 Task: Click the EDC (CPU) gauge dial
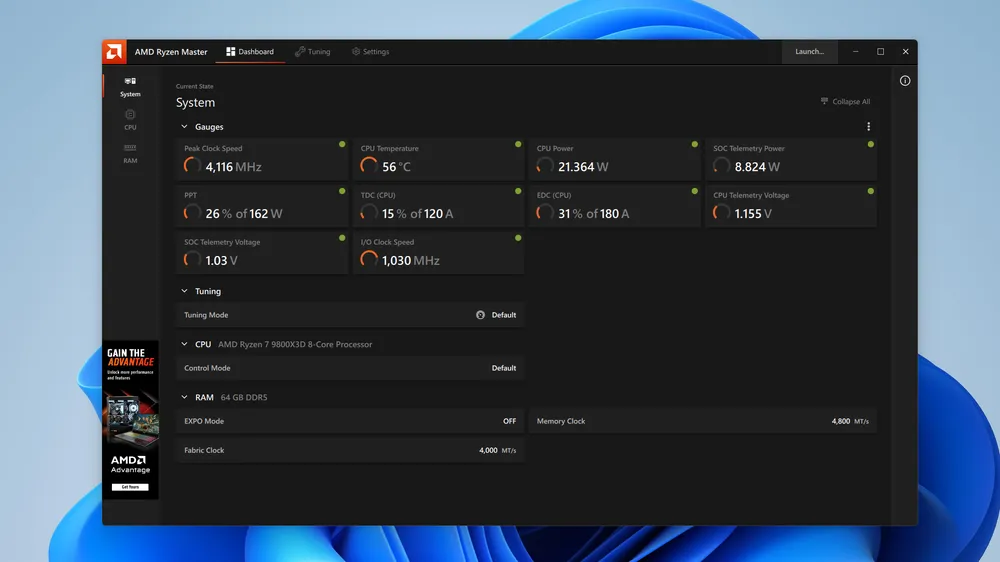545,213
